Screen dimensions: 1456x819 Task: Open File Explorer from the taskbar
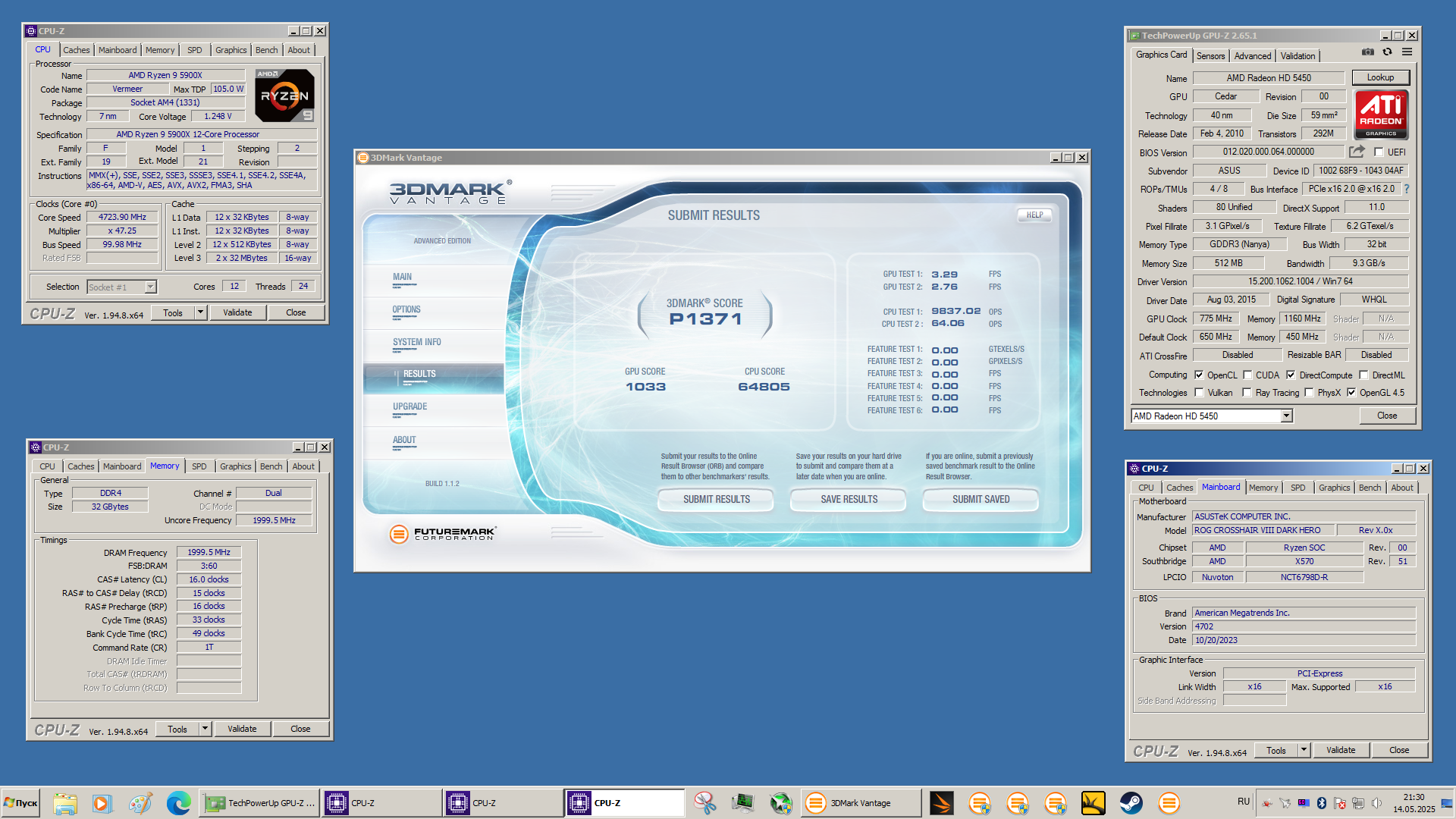(65, 803)
